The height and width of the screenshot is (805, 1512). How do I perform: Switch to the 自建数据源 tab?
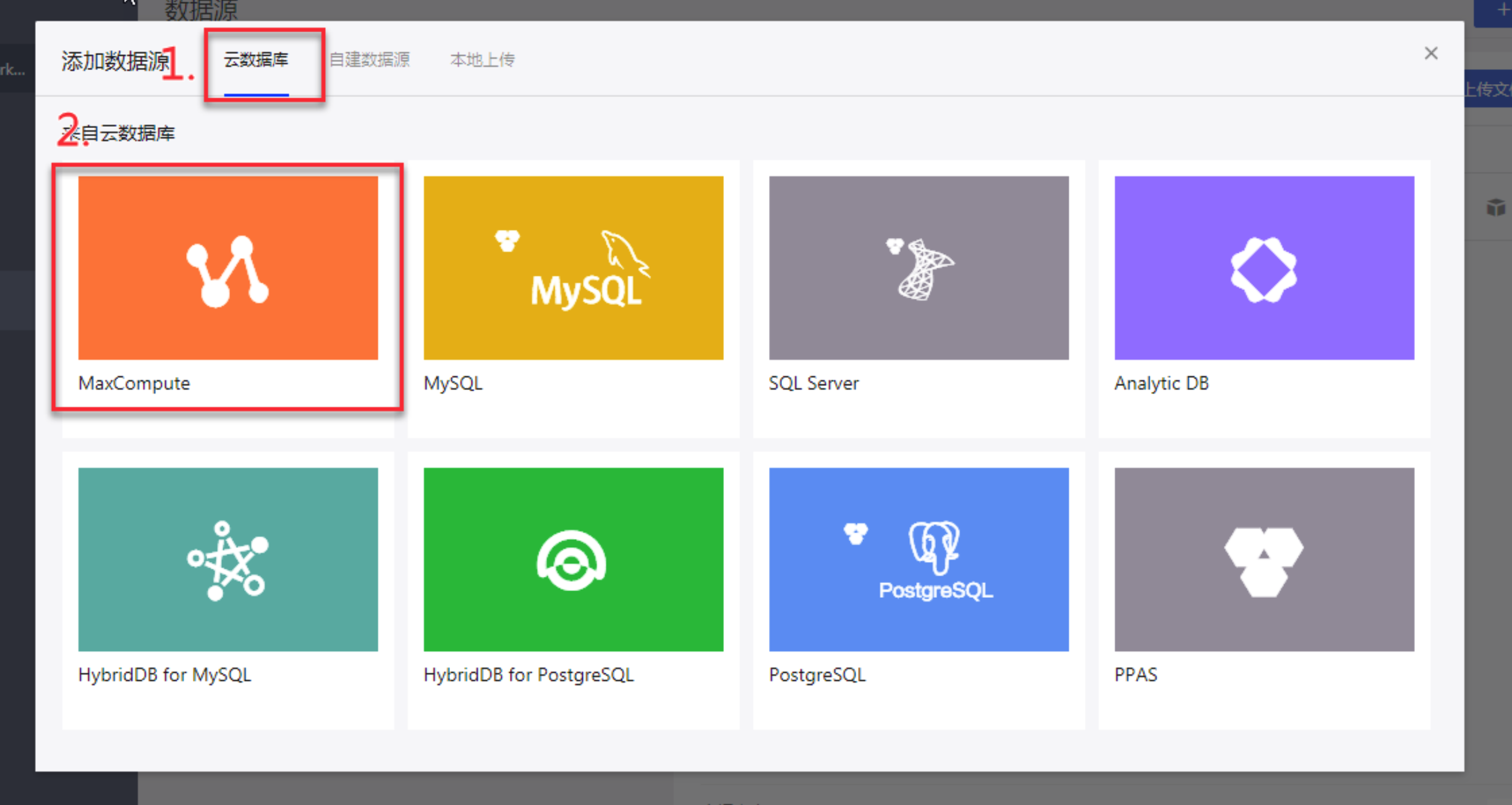click(x=369, y=60)
